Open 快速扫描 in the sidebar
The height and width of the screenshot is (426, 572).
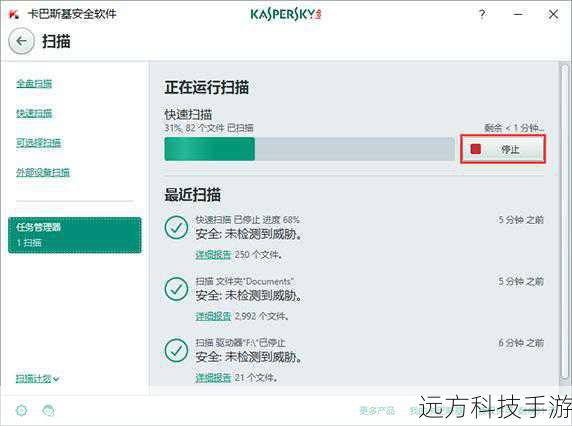click(34, 113)
